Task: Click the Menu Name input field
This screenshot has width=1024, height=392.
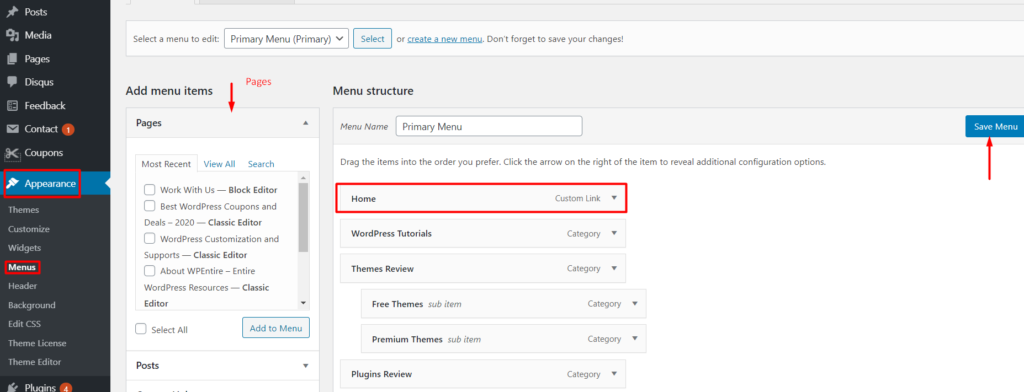Action: pyautogui.click(x=489, y=126)
